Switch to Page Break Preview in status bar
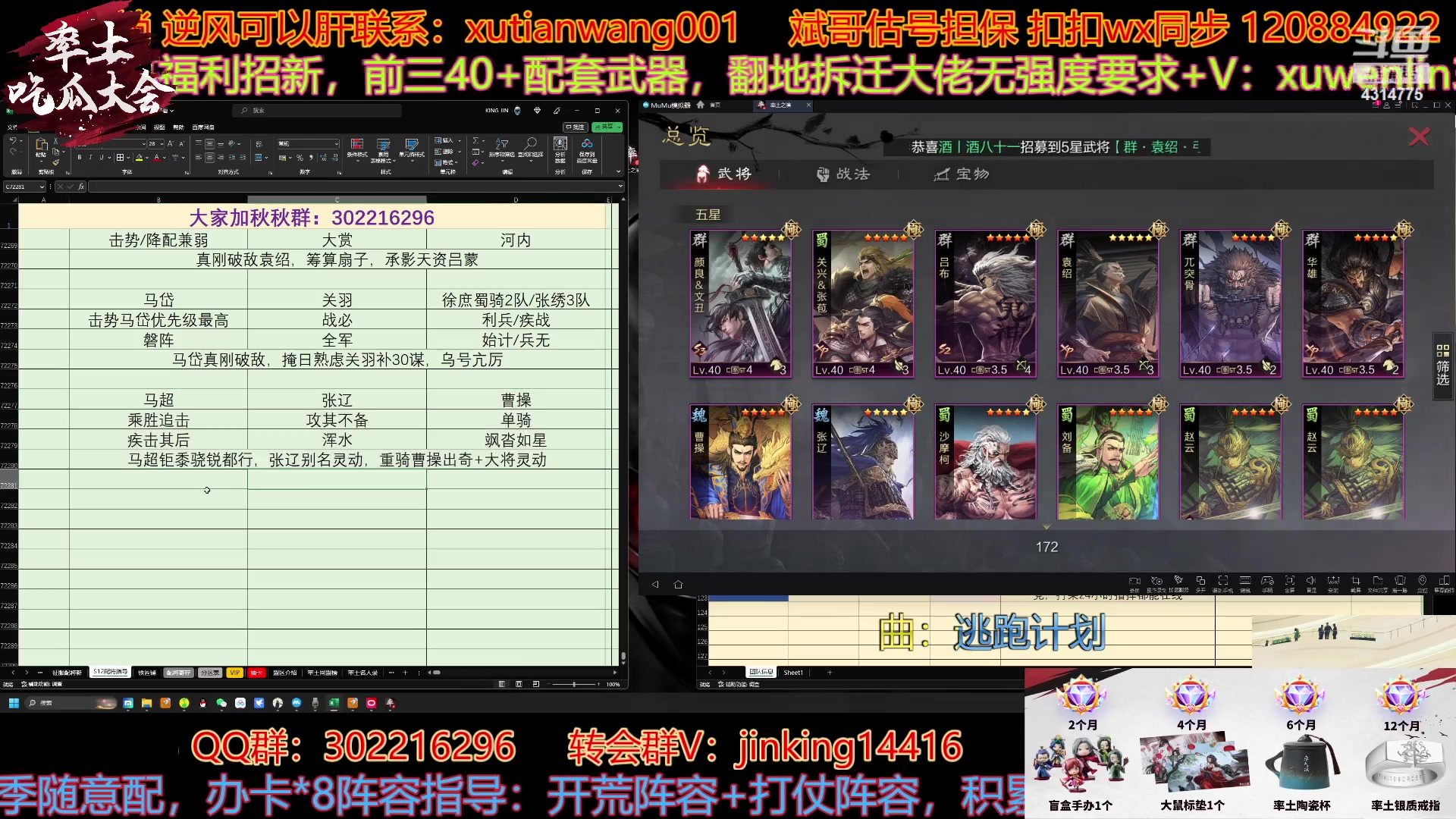1456x819 pixels. [536, 684]
